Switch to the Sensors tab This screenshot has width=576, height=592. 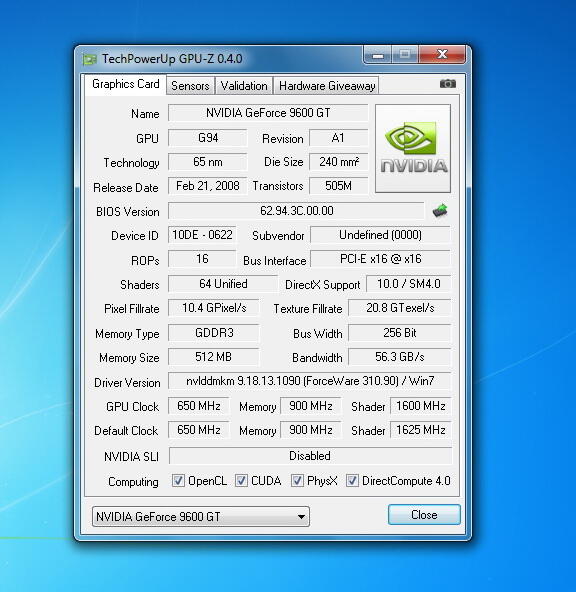(190, 86)
